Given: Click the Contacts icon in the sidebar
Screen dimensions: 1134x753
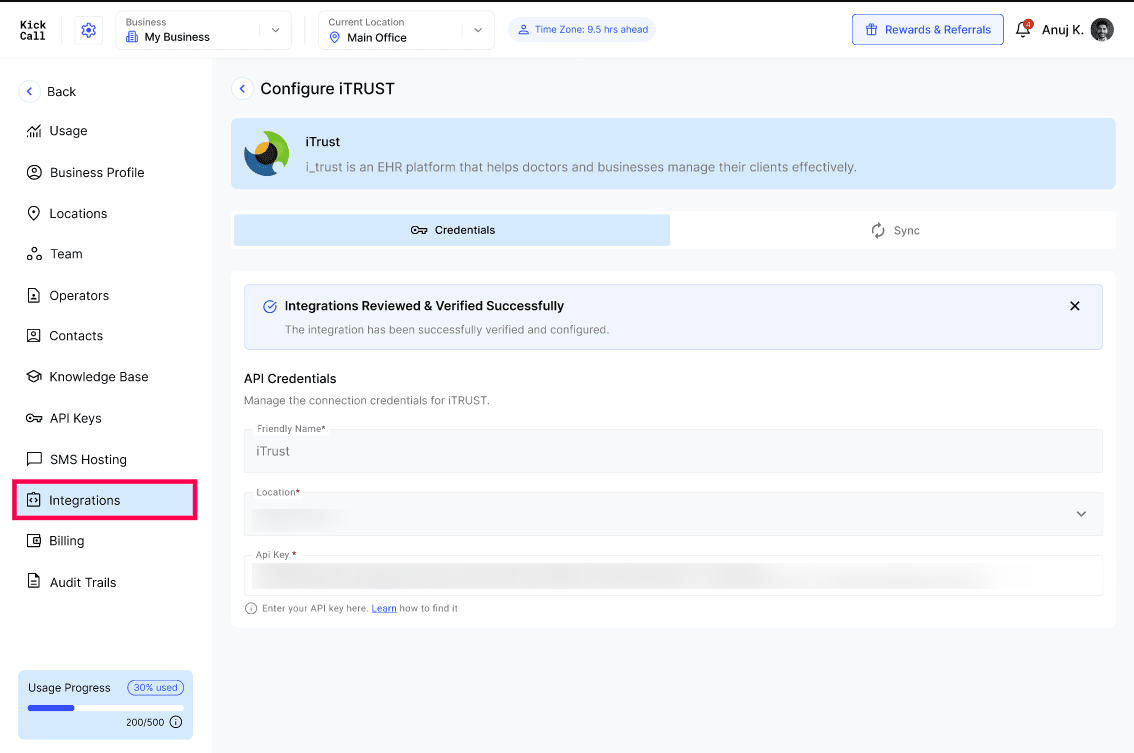Looking at the screenshot, I should click(x=33, y=336).
